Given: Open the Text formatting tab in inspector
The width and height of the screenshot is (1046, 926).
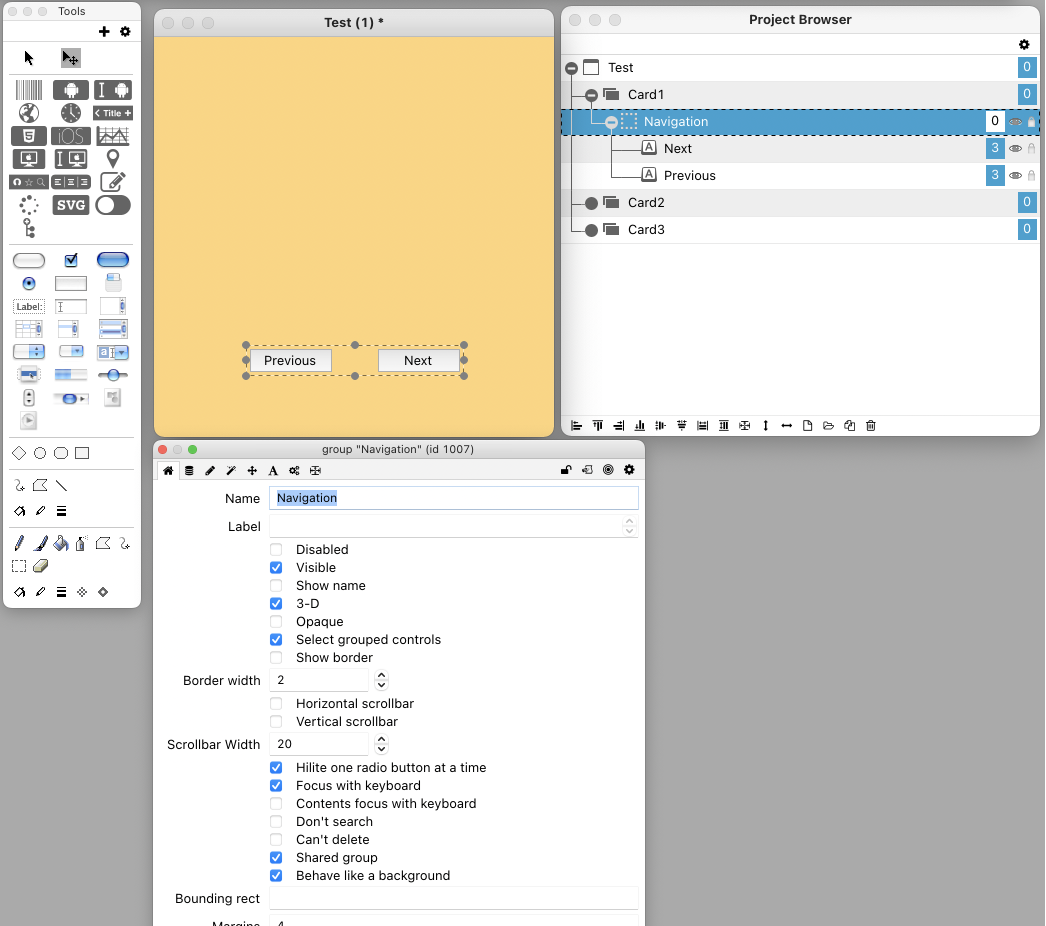Looking at the screenshot, I should click(273, 470).
